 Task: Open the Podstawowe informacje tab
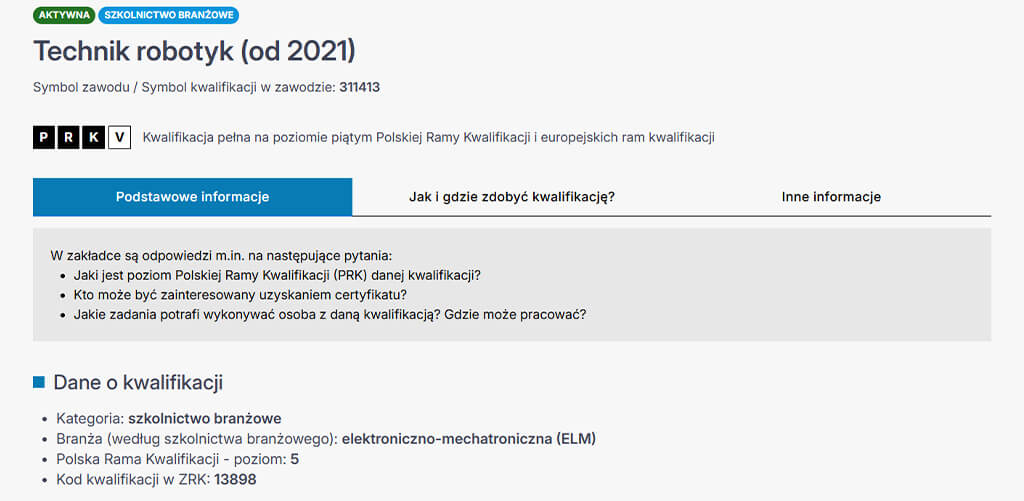pos(192,197)
